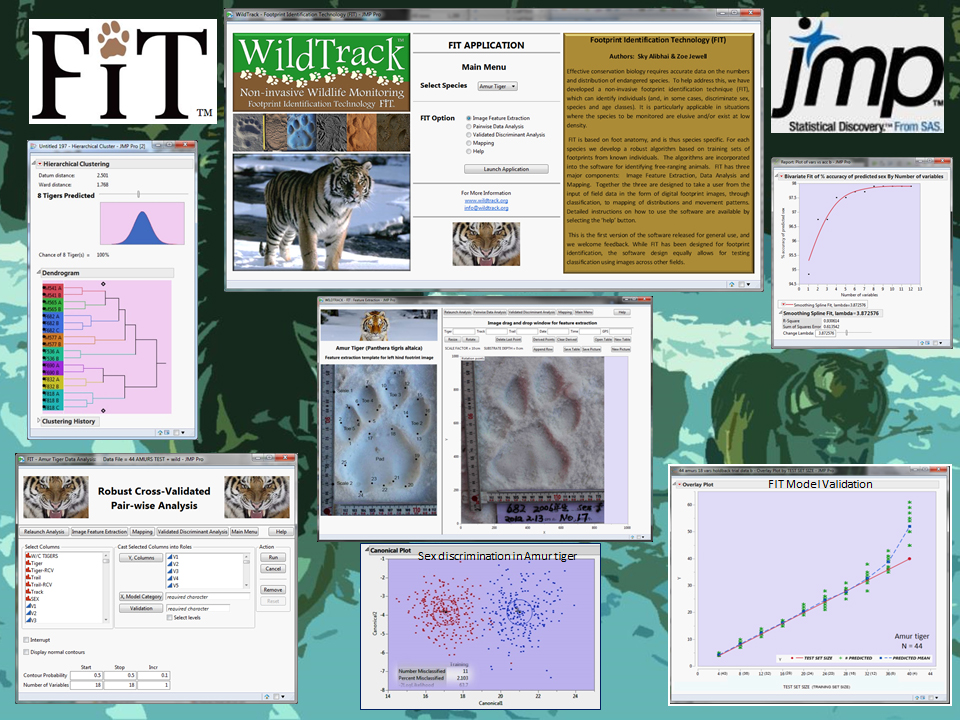Click first pawprint thumbnail in WildTrack banner strip

248,132
